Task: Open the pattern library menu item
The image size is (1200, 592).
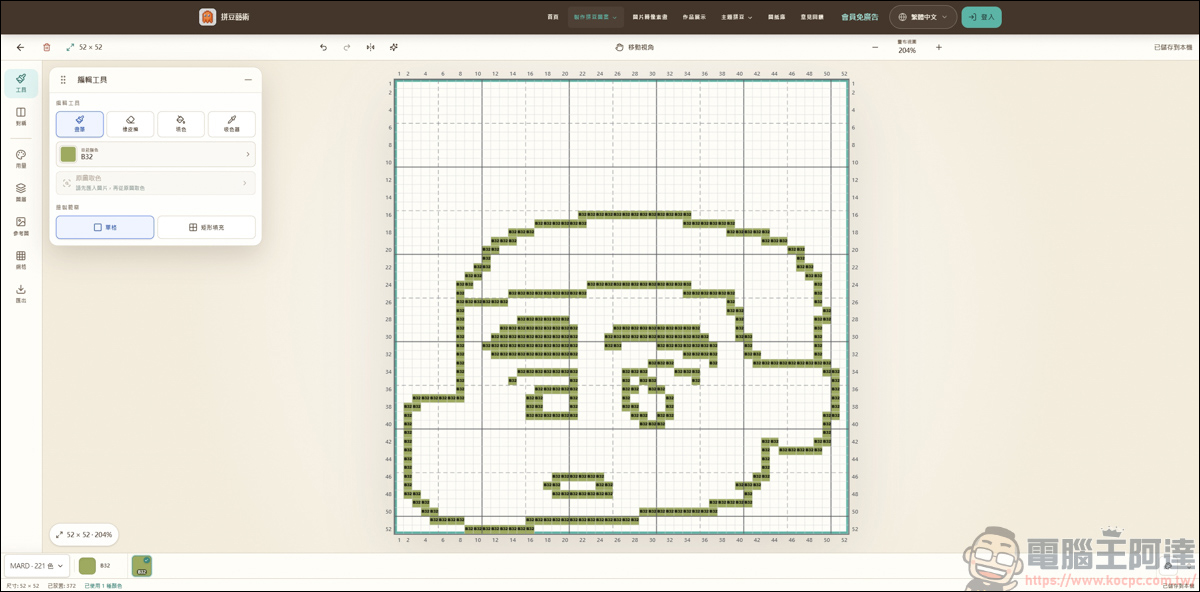Action: coord(776,17)
